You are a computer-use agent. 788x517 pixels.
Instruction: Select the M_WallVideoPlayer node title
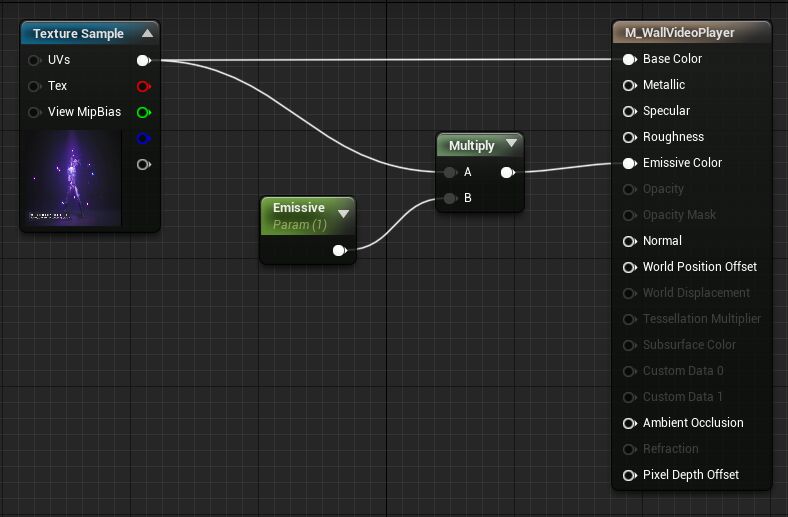[x=679, y=33]
